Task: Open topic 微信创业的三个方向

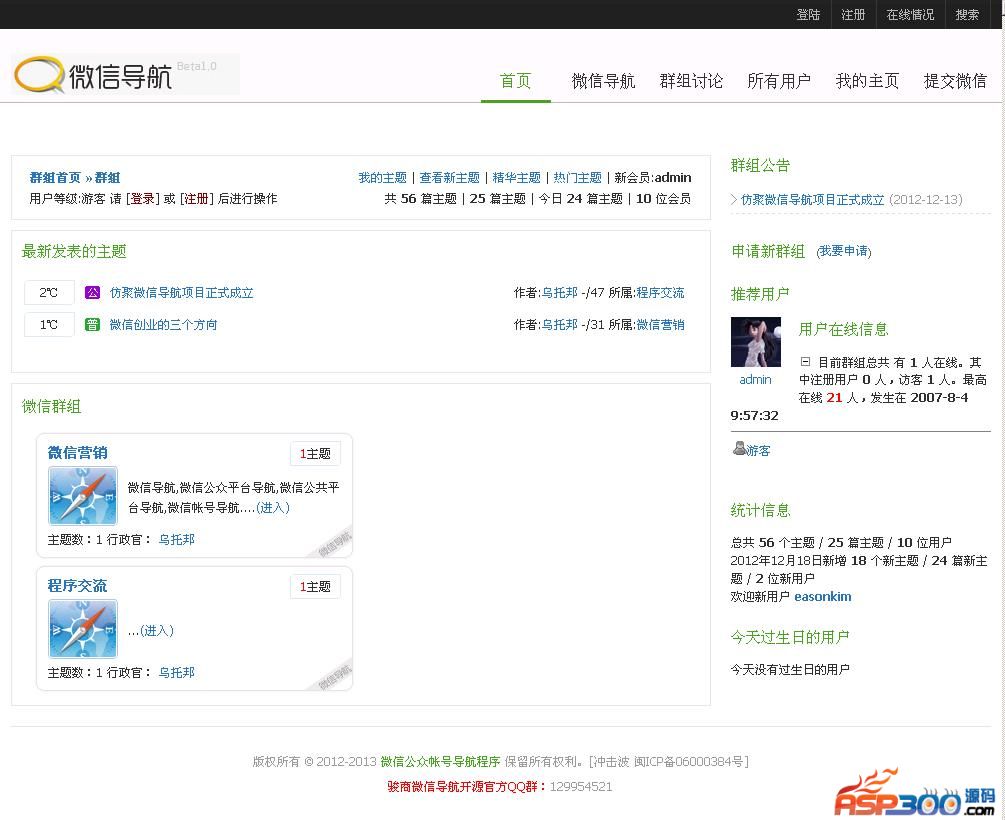Action: tap(163, 325)
